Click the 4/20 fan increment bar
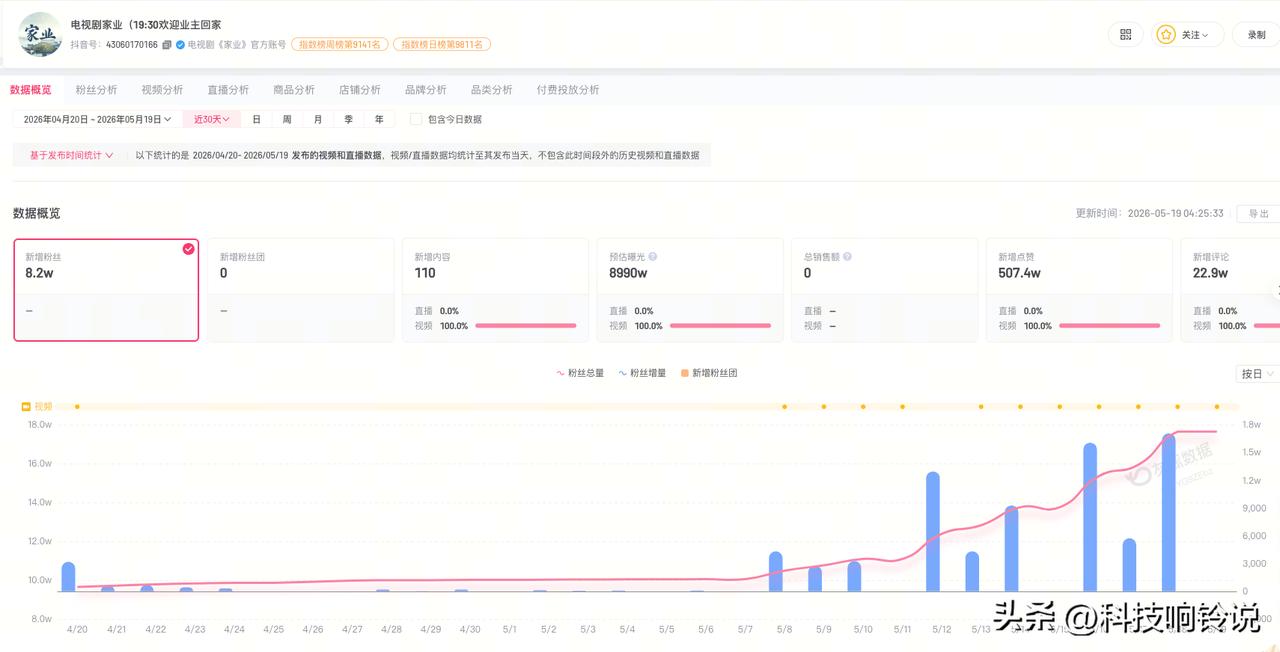The height and width of the screenshot is (652, 1280). (68, 577)
